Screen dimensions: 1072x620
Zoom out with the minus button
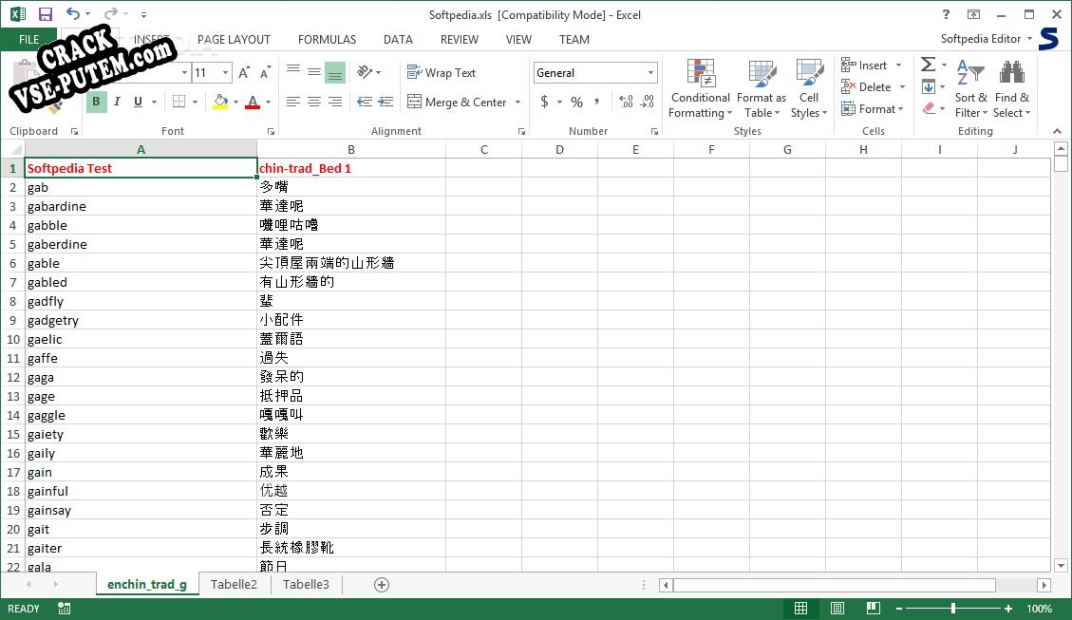click(x=899, y=608)
